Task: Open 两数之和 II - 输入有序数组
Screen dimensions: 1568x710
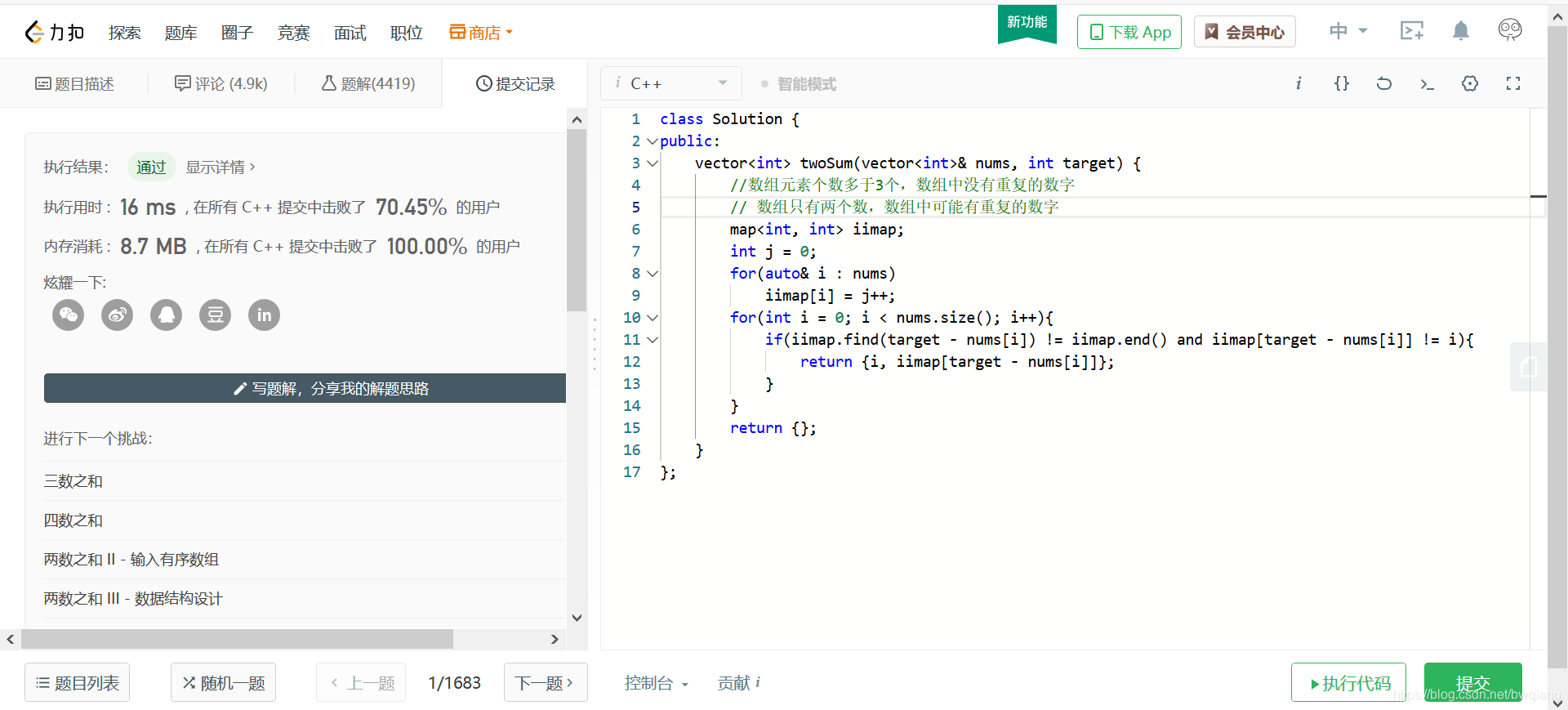Action: click(x=131, y=559)
